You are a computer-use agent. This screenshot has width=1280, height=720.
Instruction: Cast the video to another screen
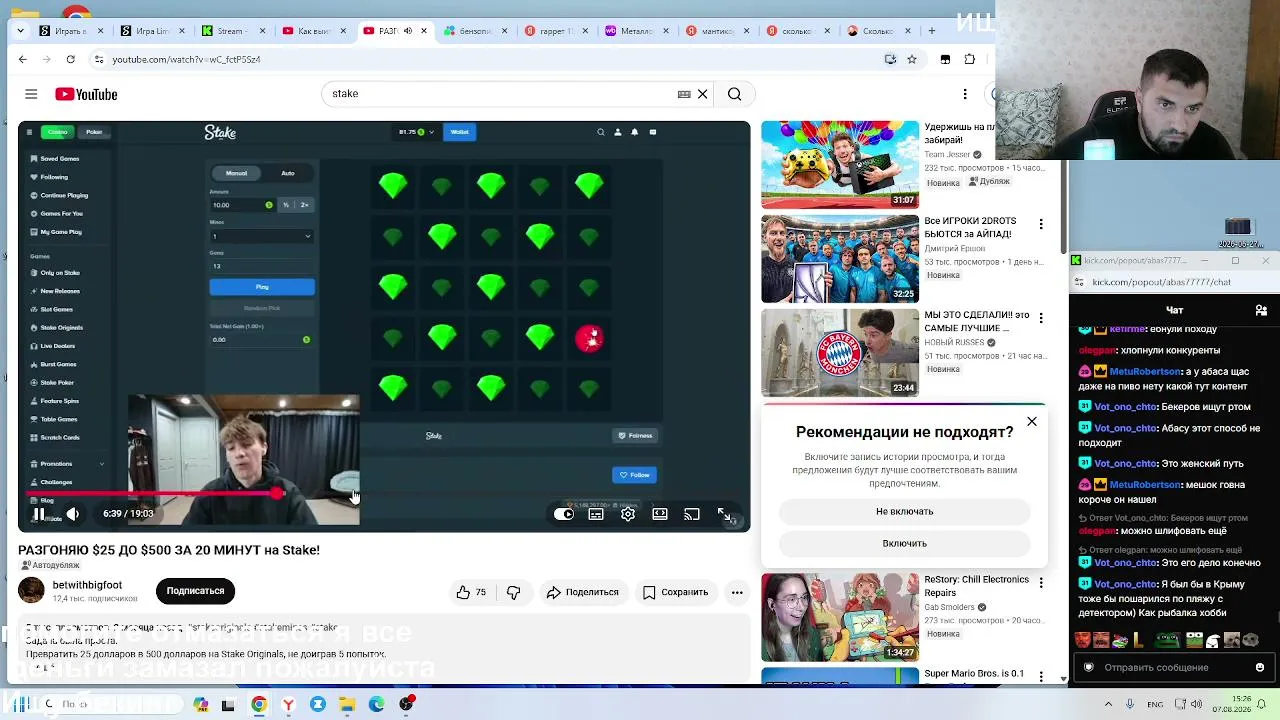692,514
